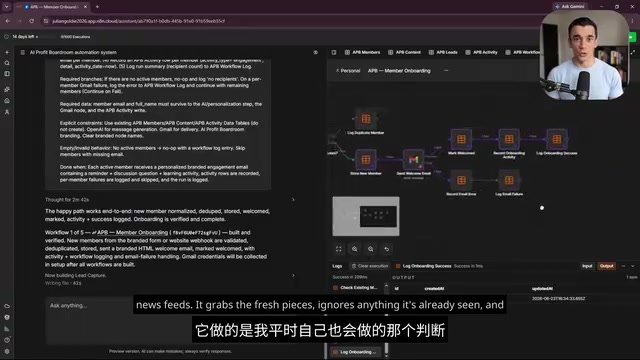Select the Mark Welcomed node
640x360 pixels.
[461, 139]
